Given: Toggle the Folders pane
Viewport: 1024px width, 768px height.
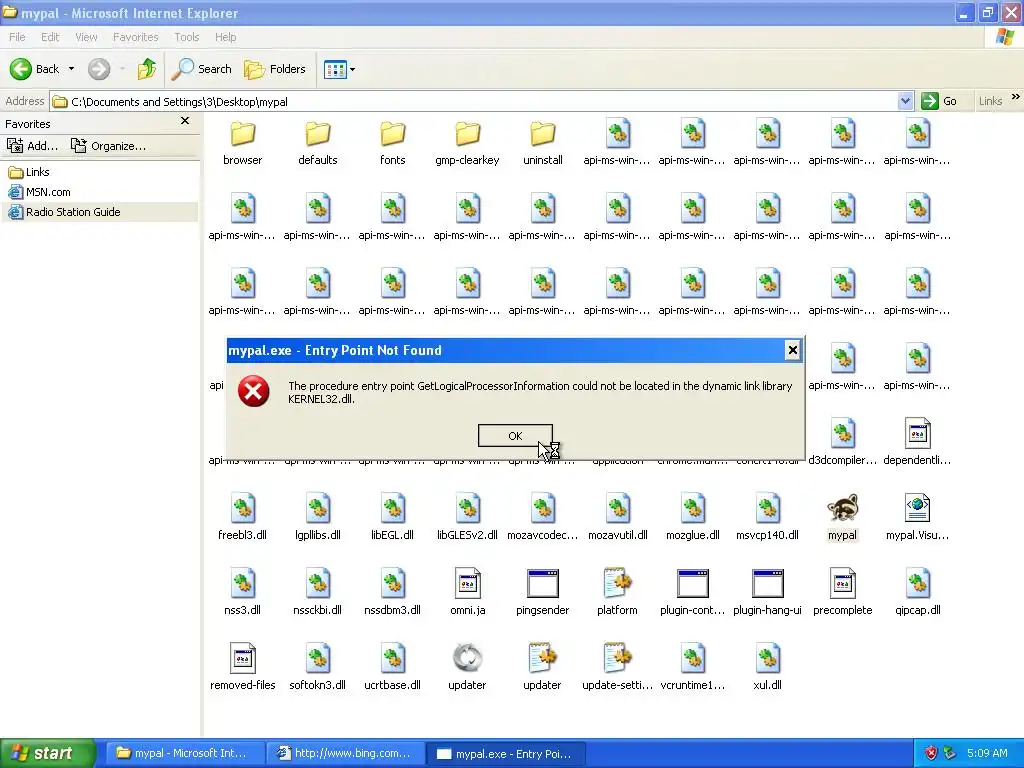Looking at the screenshot, I should pos(274,69).
